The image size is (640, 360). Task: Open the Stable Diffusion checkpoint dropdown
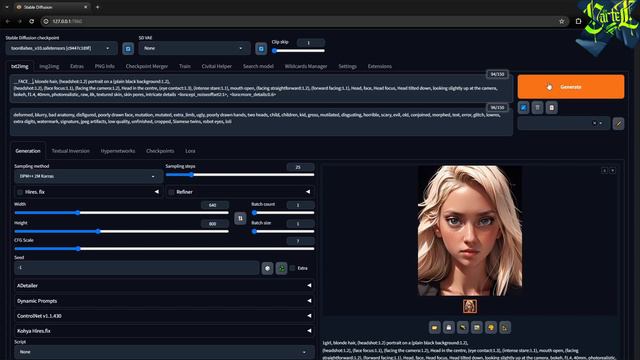coord(61,49)
